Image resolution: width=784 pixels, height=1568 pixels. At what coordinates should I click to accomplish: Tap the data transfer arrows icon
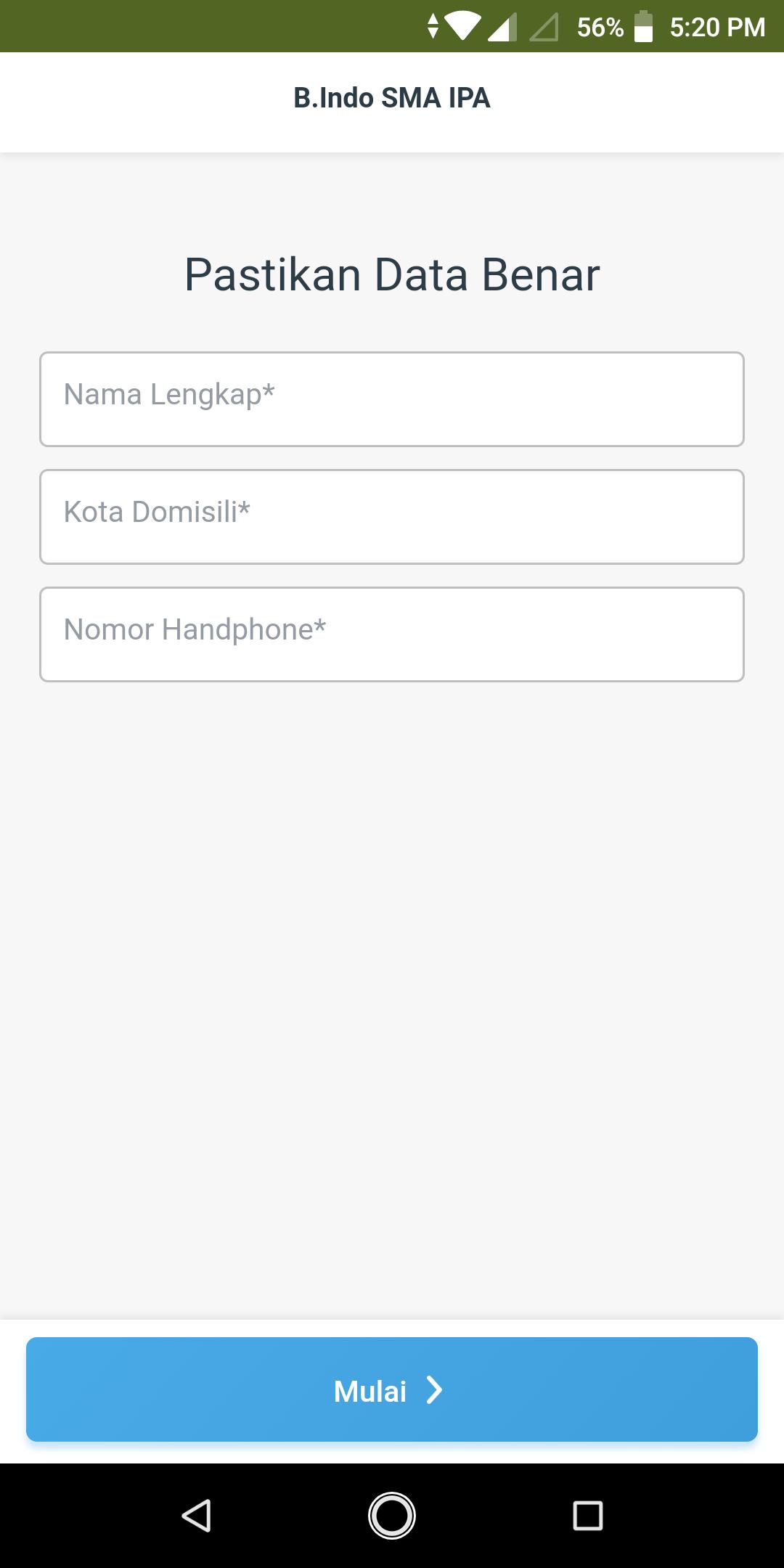coord(433,26)
